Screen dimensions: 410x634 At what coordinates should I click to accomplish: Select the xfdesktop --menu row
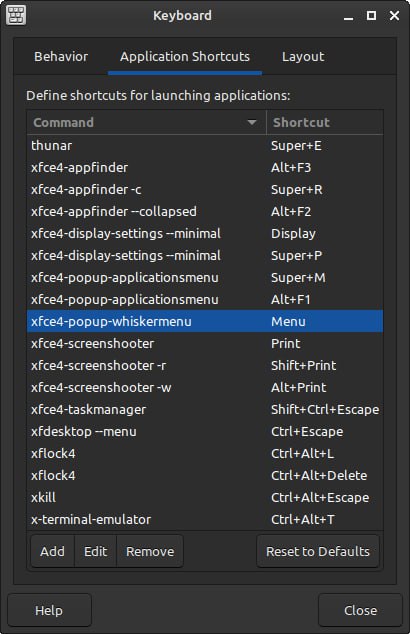click(205, 431)
